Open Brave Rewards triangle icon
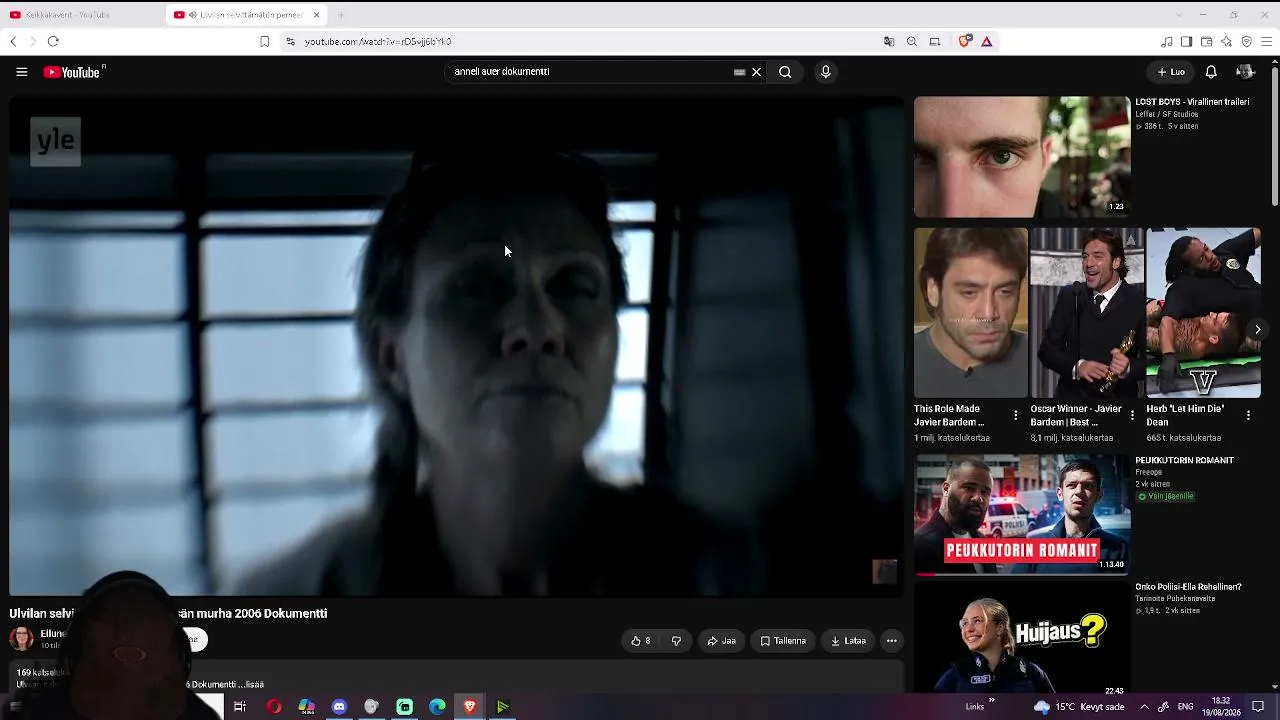This screenshot has height=720, width=1280. pyautogui.click(x=987, y=42)
